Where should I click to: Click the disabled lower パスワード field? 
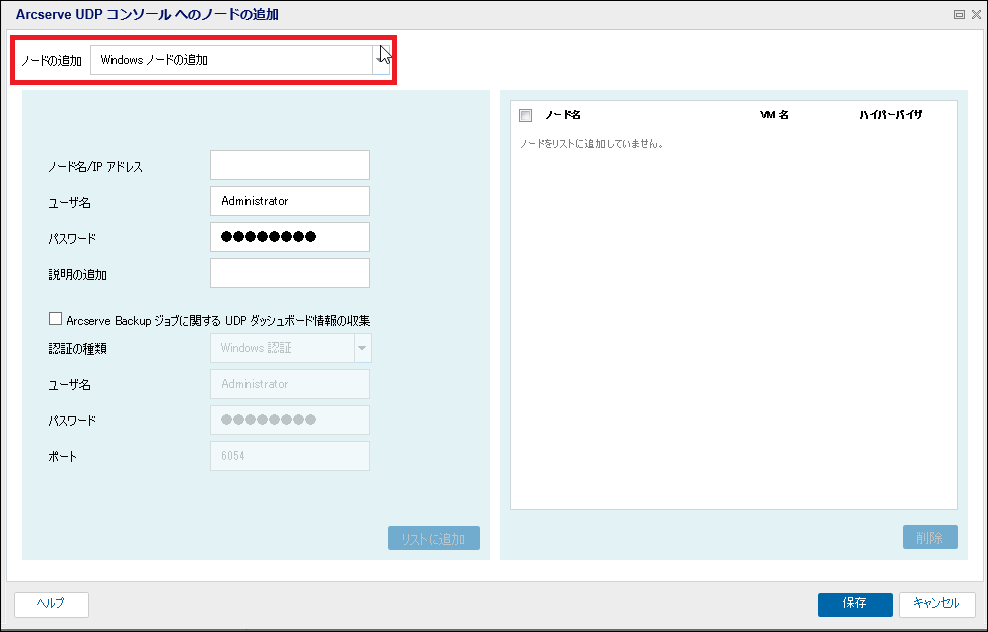(290, 420)
